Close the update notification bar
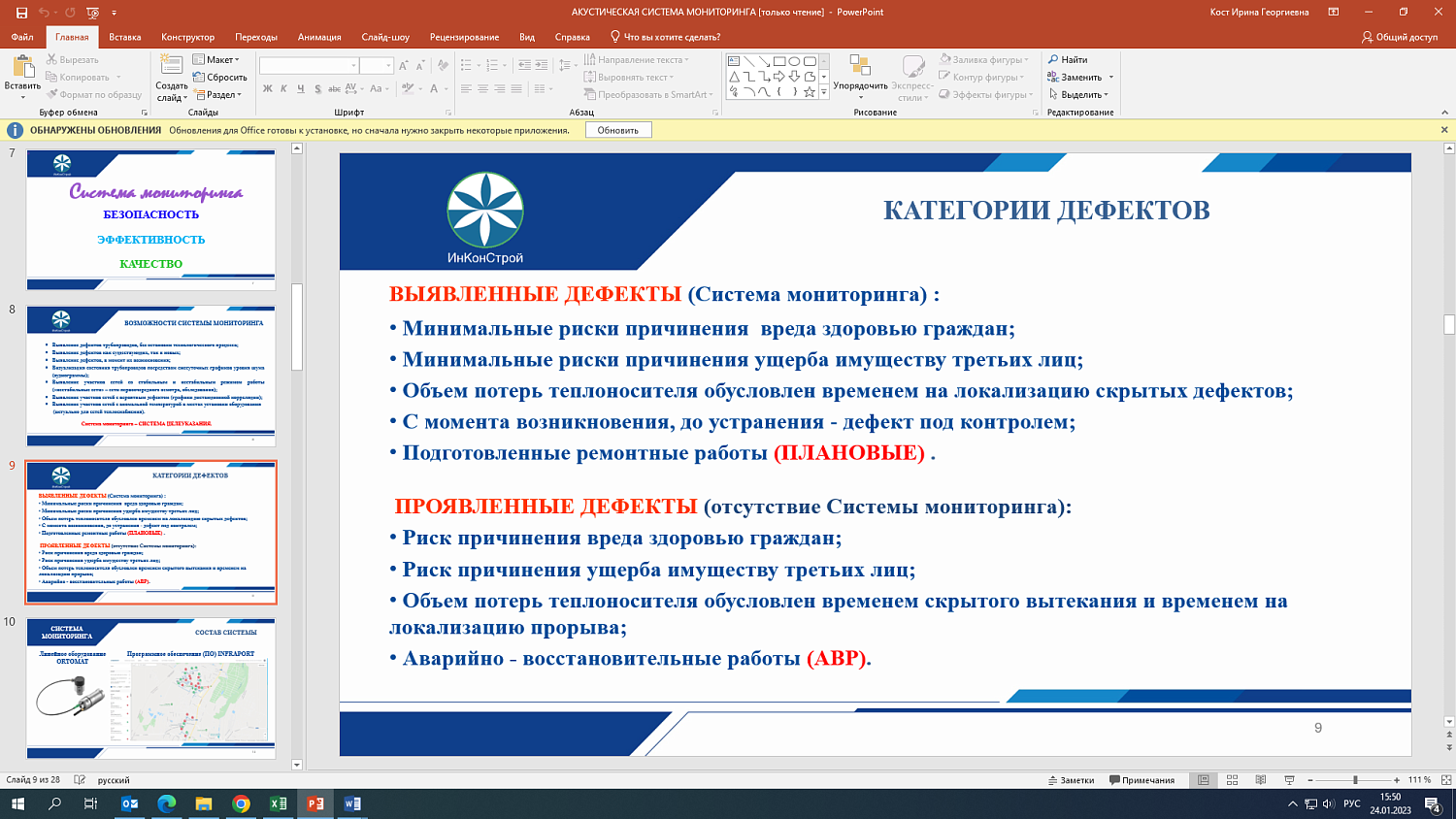This screenshot has width=1456, height=819. pos(1444,130)
